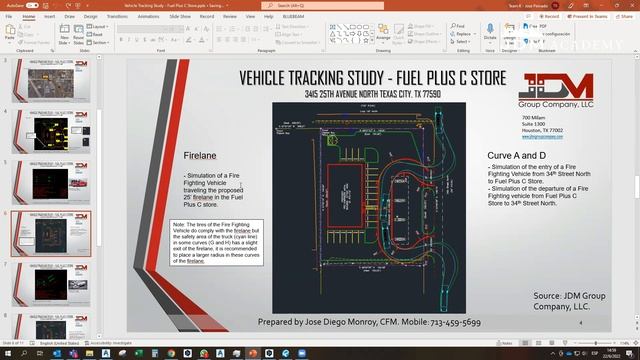Apply Bold formatting
The image size is (640, 360).
pos(121,40)
